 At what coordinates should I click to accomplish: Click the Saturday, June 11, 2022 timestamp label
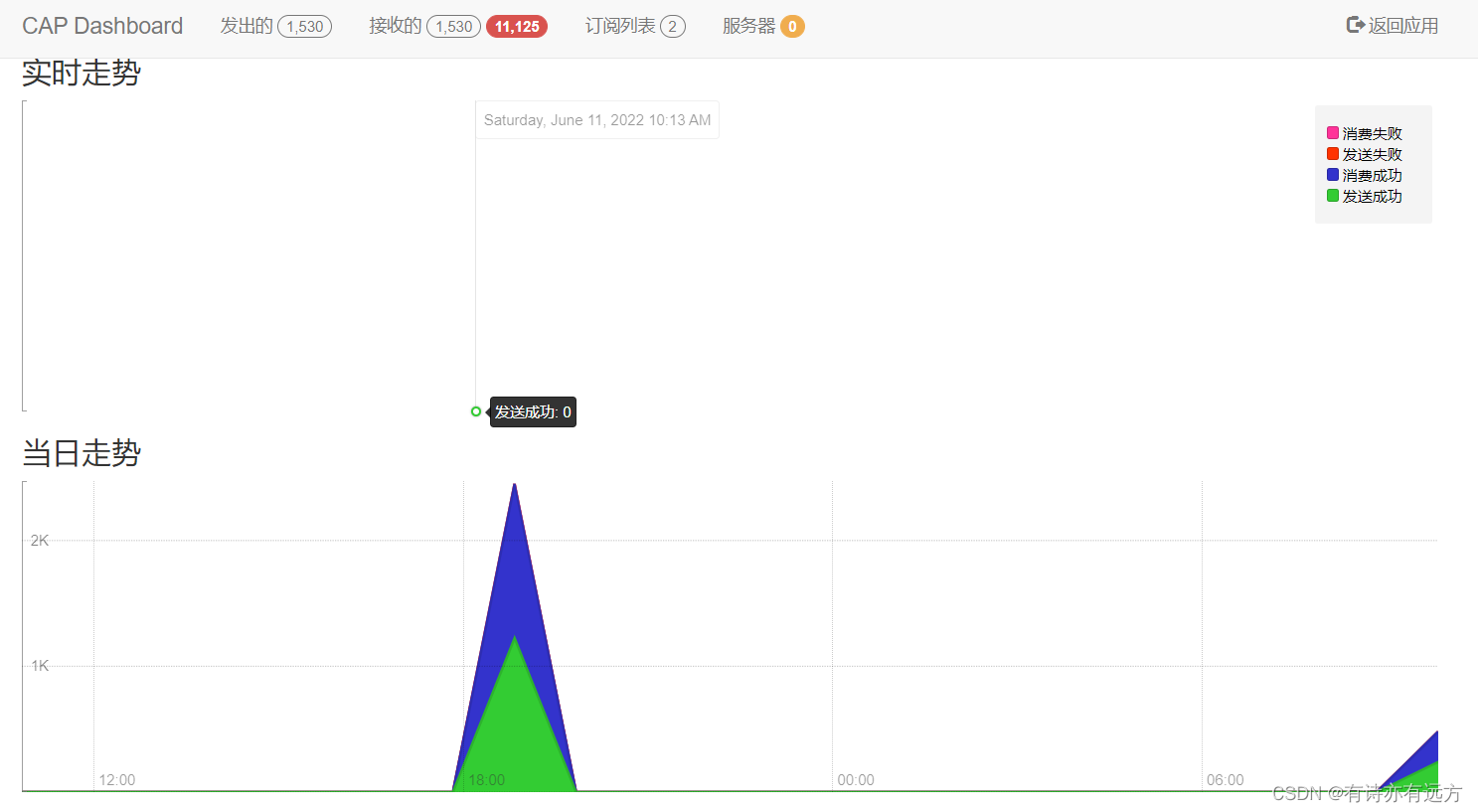click(597, 120)
